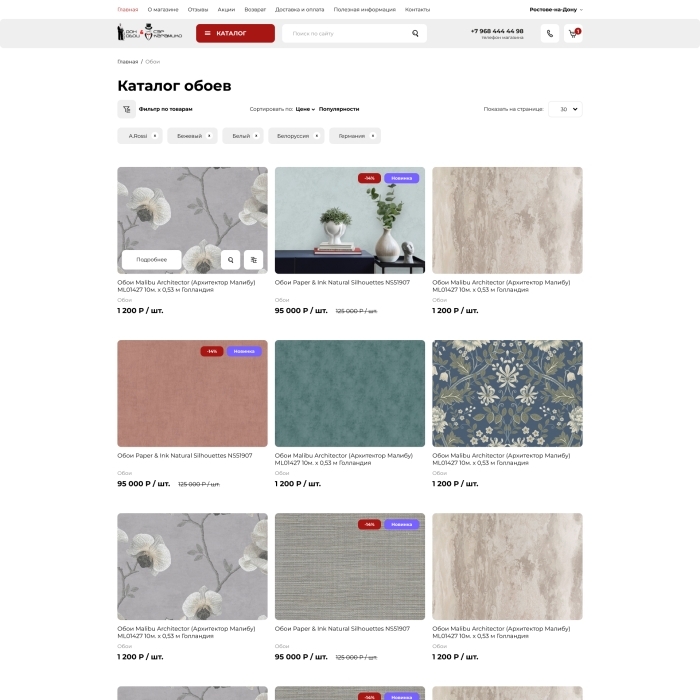Viewport: 700px width, 700px height.
Task: Open the teal green wallpaper thumbnail
Action: click(350, 393)
